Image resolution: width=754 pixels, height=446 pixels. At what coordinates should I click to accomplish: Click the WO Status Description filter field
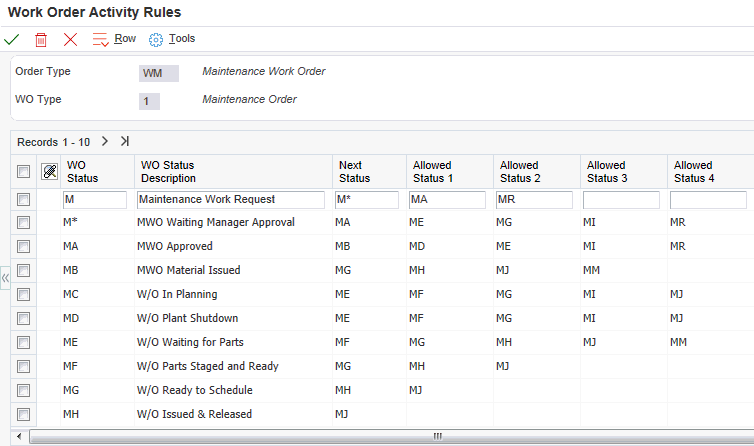coord(231,199)
